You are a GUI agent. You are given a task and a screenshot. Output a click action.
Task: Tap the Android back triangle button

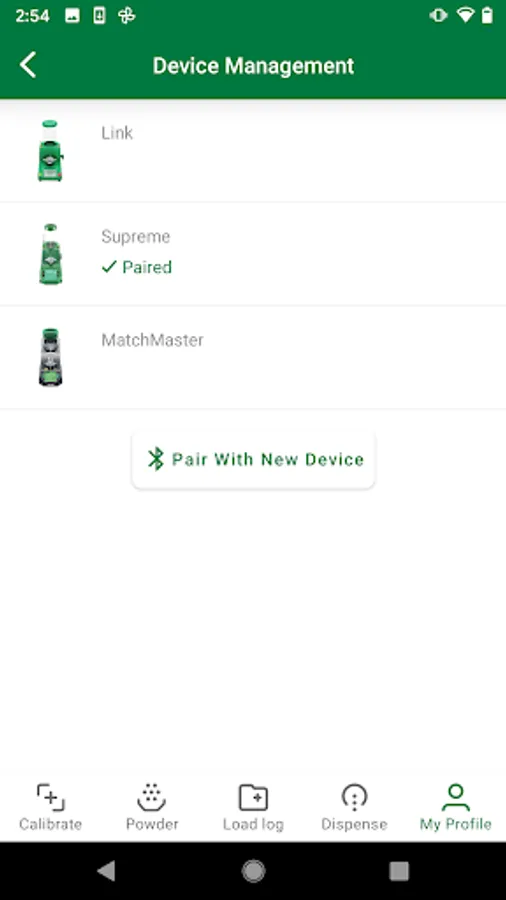tap(107, 871)
